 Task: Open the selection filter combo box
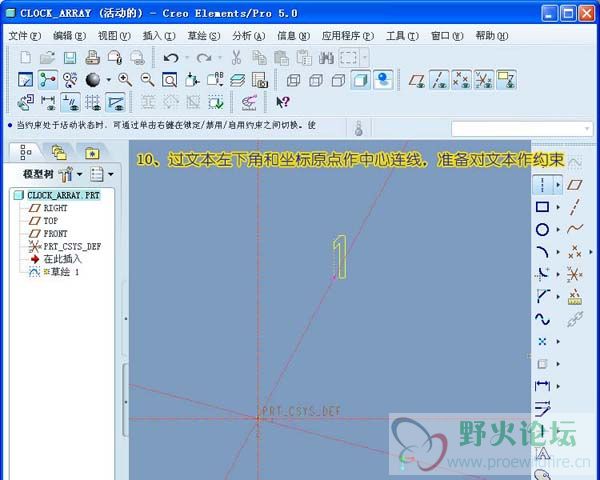pos(522,129)
